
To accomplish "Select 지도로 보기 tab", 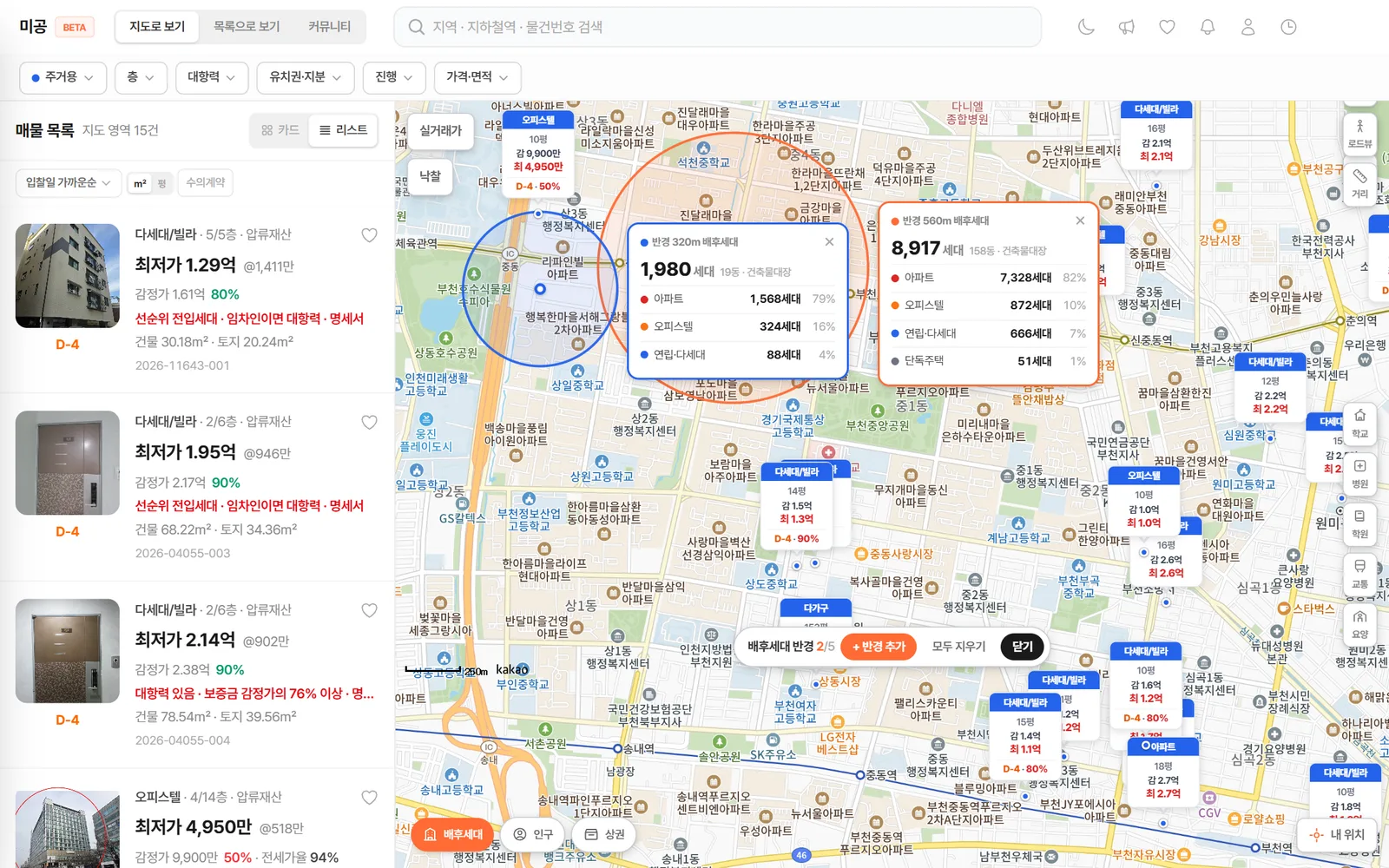I will [157, 27].
